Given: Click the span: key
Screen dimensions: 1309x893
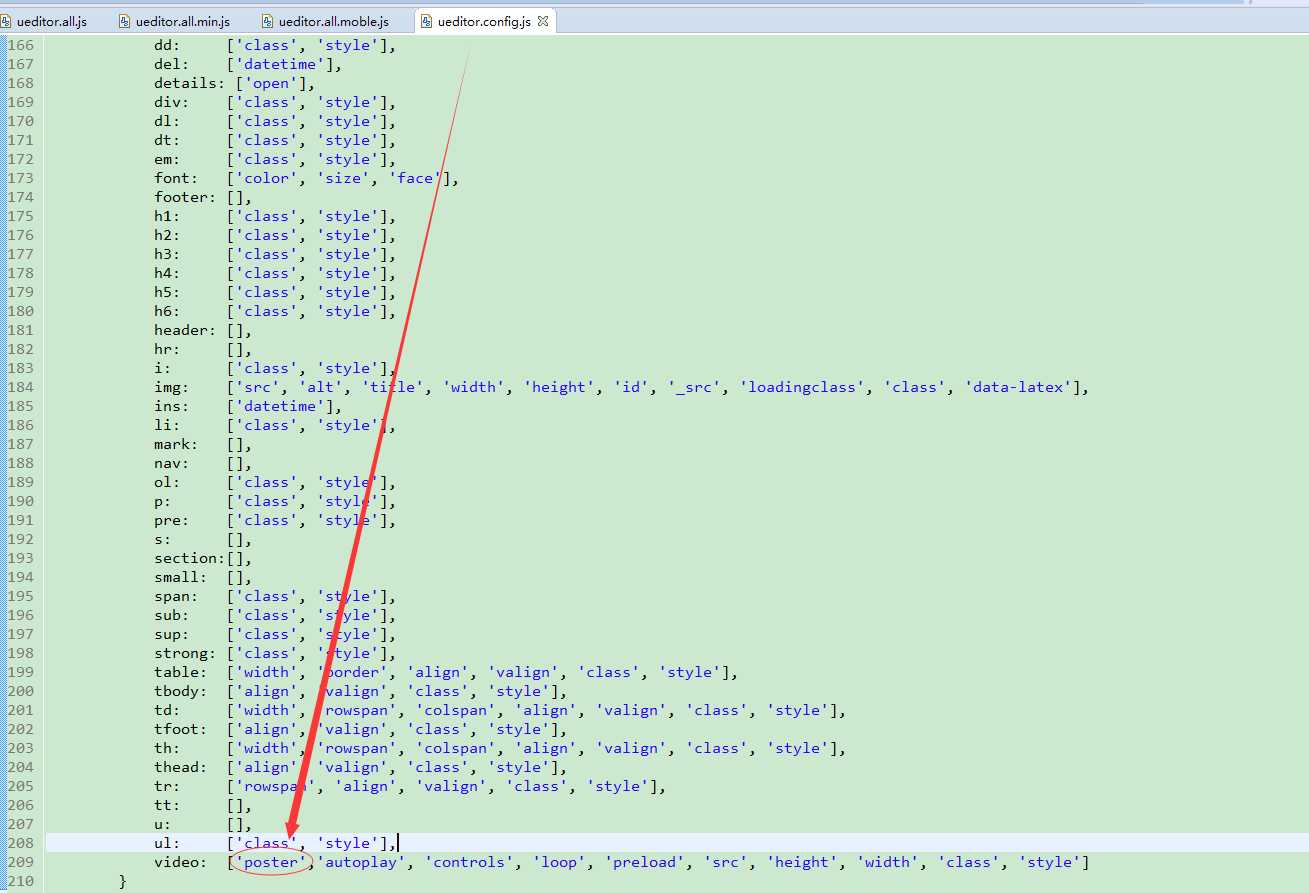Looking at the screenshot, I should pos(176,596).
